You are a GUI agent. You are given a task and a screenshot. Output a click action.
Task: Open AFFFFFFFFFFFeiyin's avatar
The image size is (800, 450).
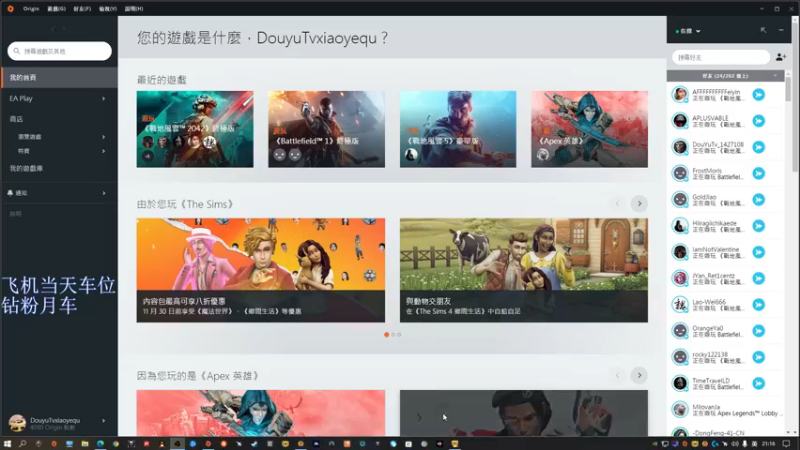[x=680, y=94]
